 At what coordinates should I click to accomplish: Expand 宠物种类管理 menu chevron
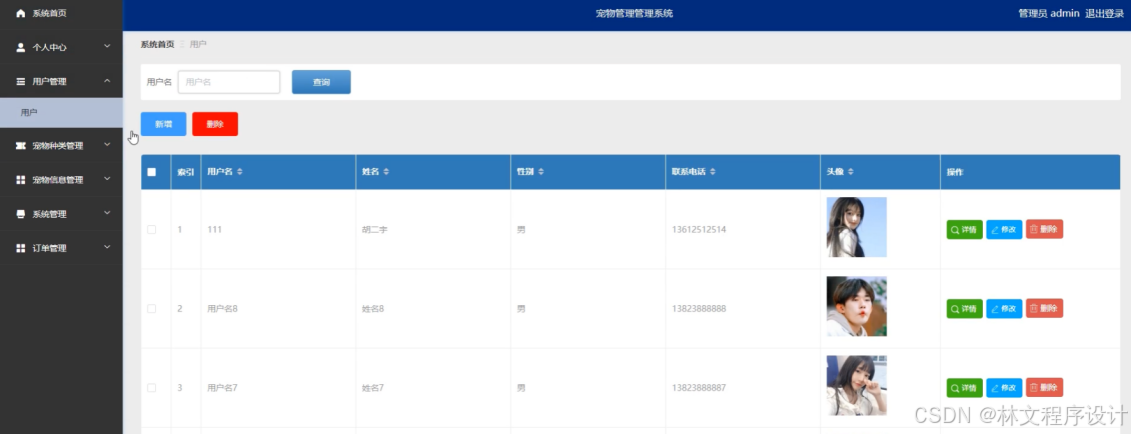point(107,145)
